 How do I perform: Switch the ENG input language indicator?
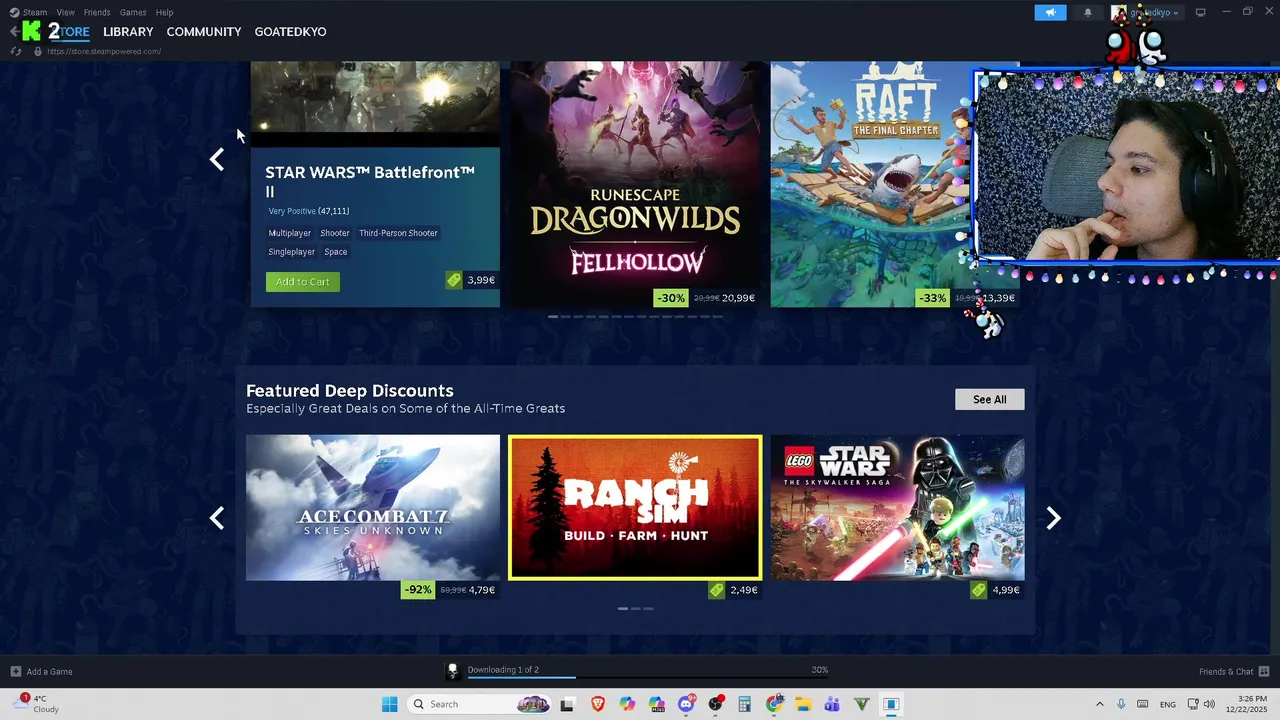tap(1167, 704)
